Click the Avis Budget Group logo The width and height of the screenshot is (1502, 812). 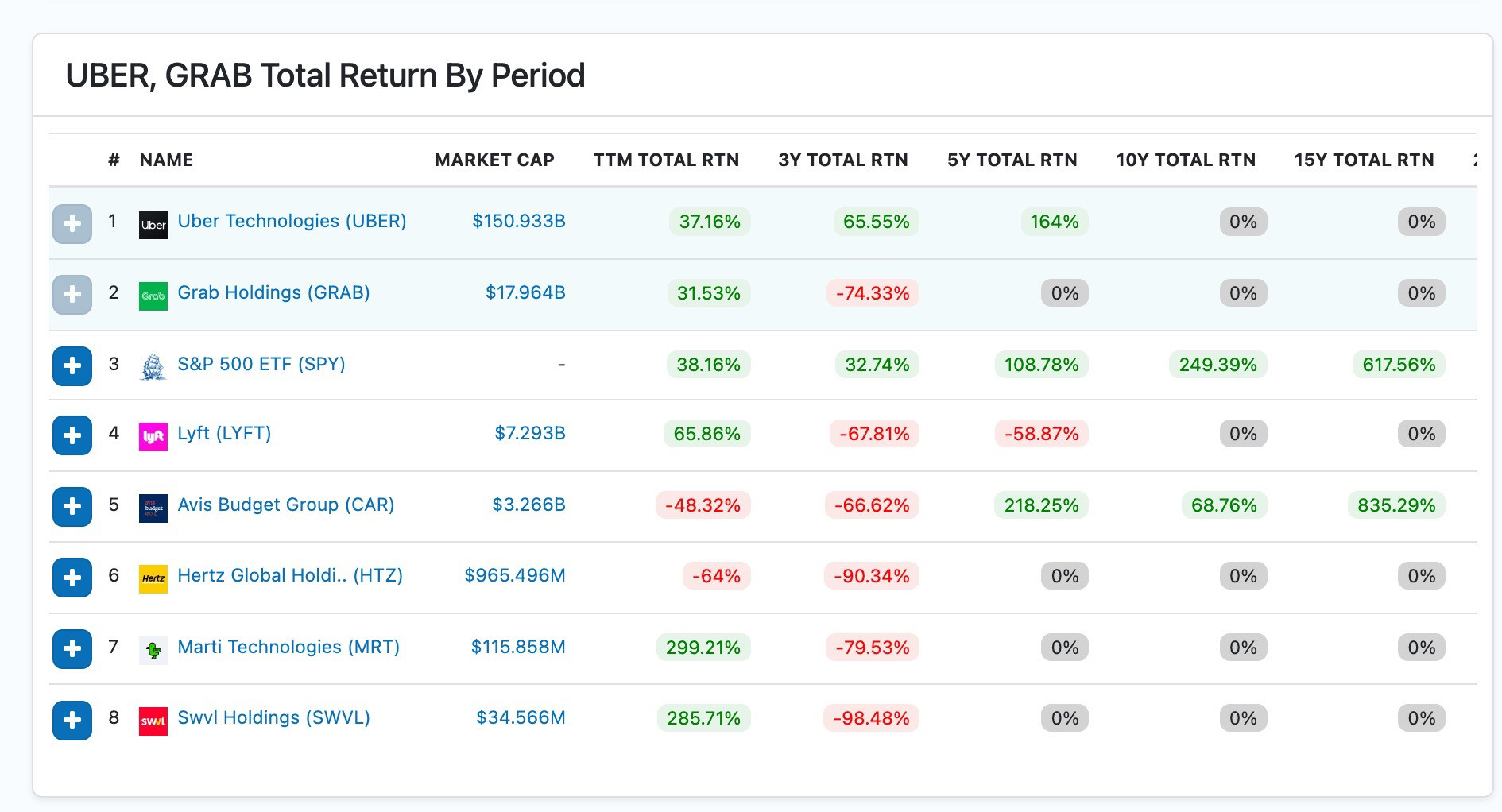[x=153, y=508]
